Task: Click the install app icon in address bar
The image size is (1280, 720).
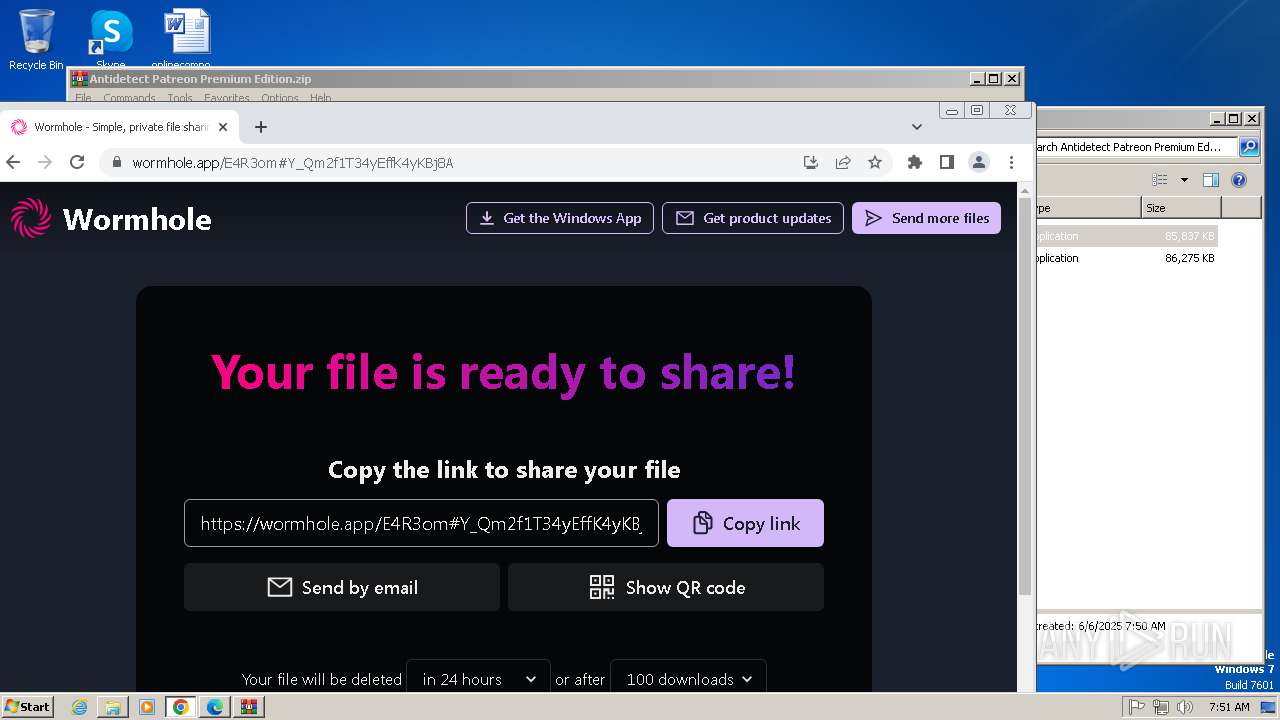Action: pos(811,162)
